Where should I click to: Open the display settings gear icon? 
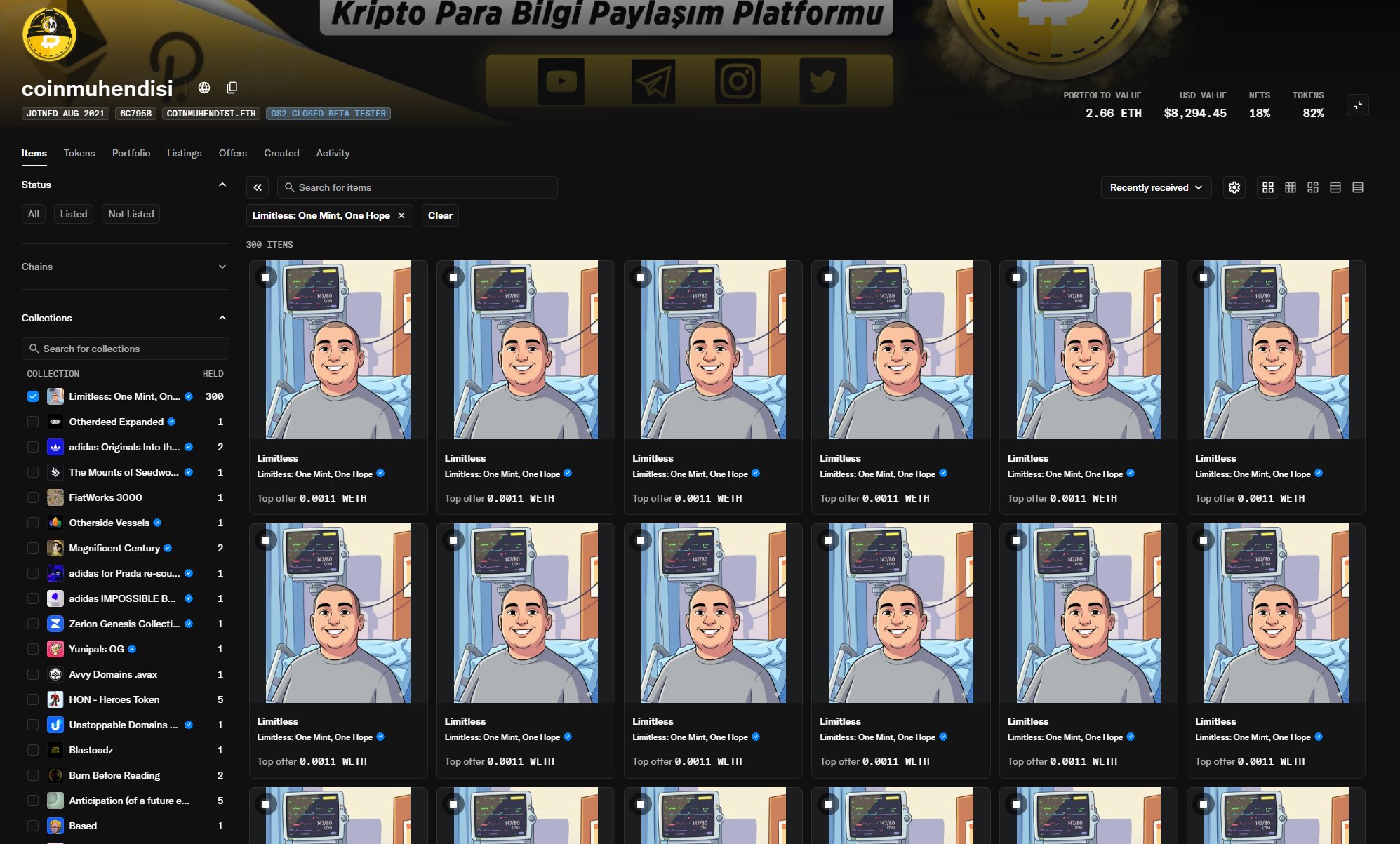click(x=1234, y=187)
